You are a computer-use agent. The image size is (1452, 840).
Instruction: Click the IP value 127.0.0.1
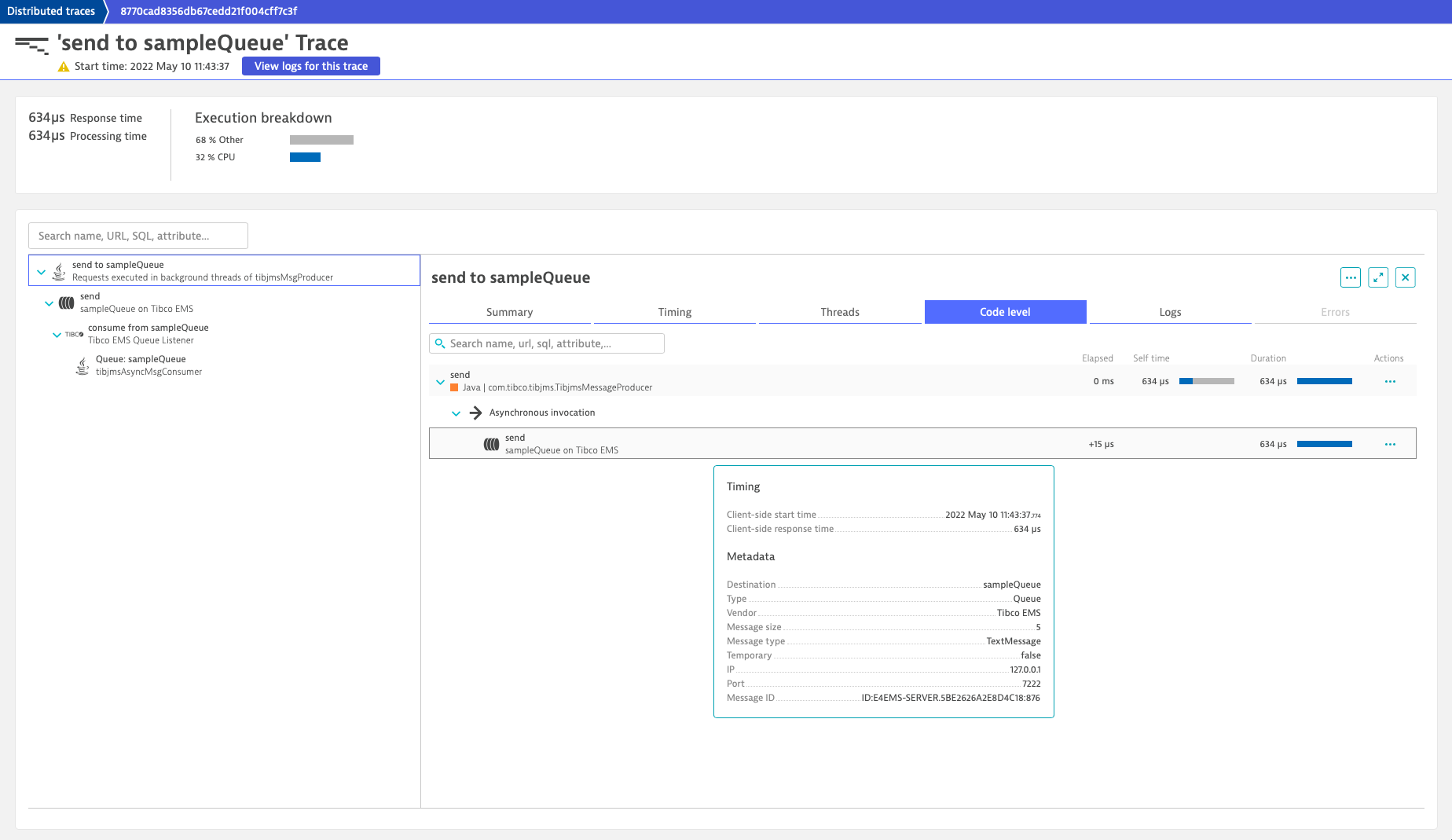tap(1025, 669)
